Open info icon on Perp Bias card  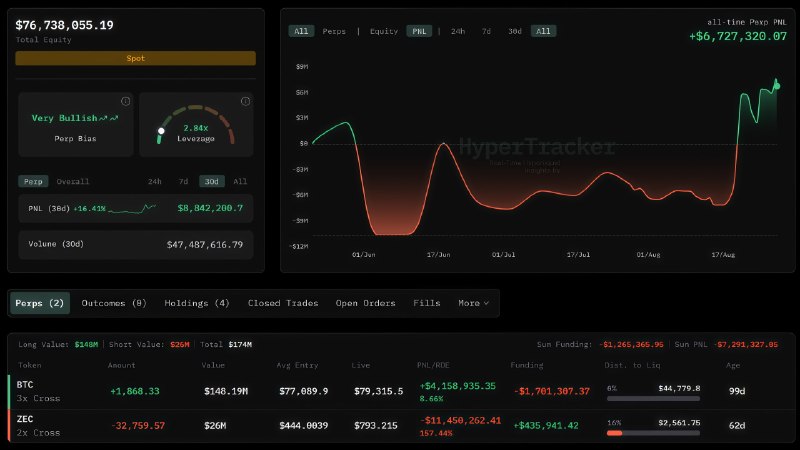126,101
